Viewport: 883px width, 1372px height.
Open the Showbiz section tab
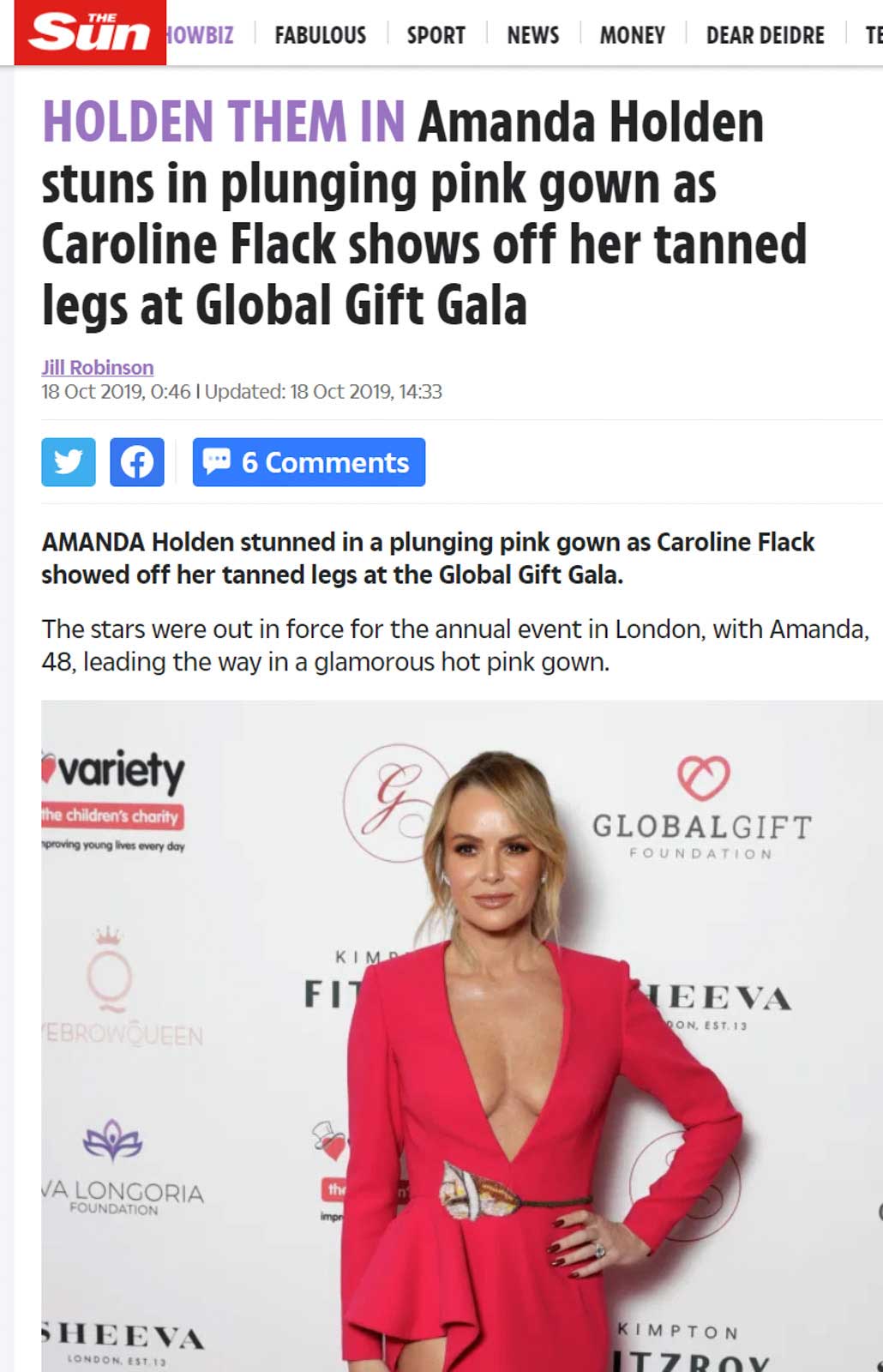click(201, 35)
